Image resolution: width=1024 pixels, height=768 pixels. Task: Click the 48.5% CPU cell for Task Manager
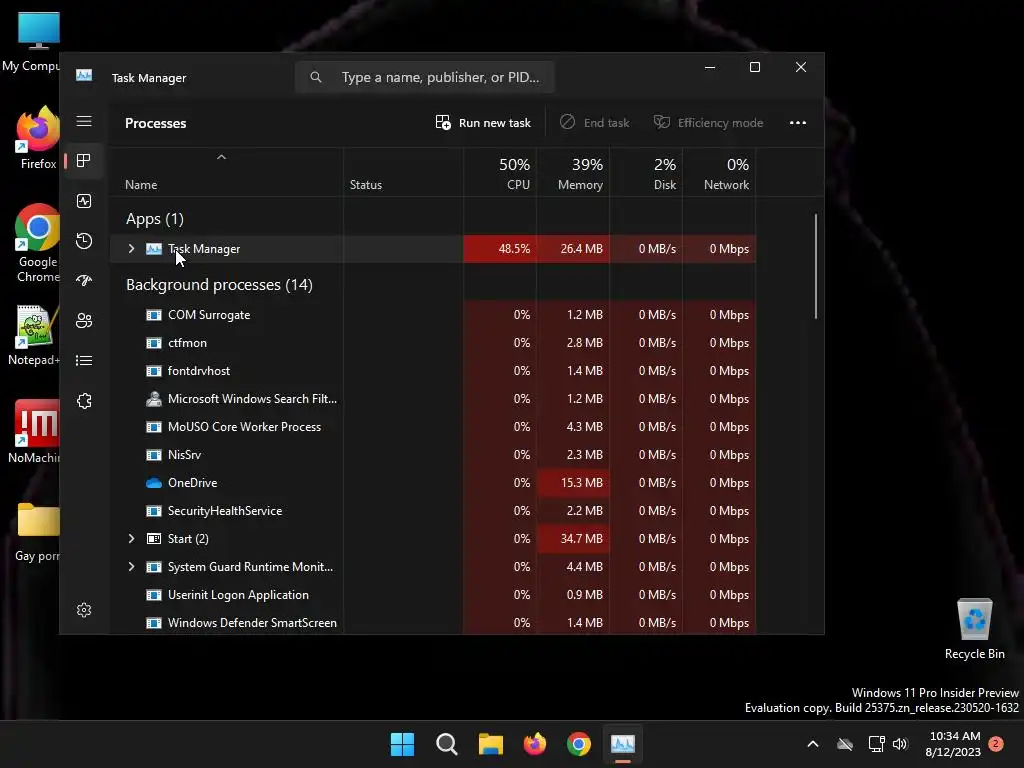click(x=500, y=249)
